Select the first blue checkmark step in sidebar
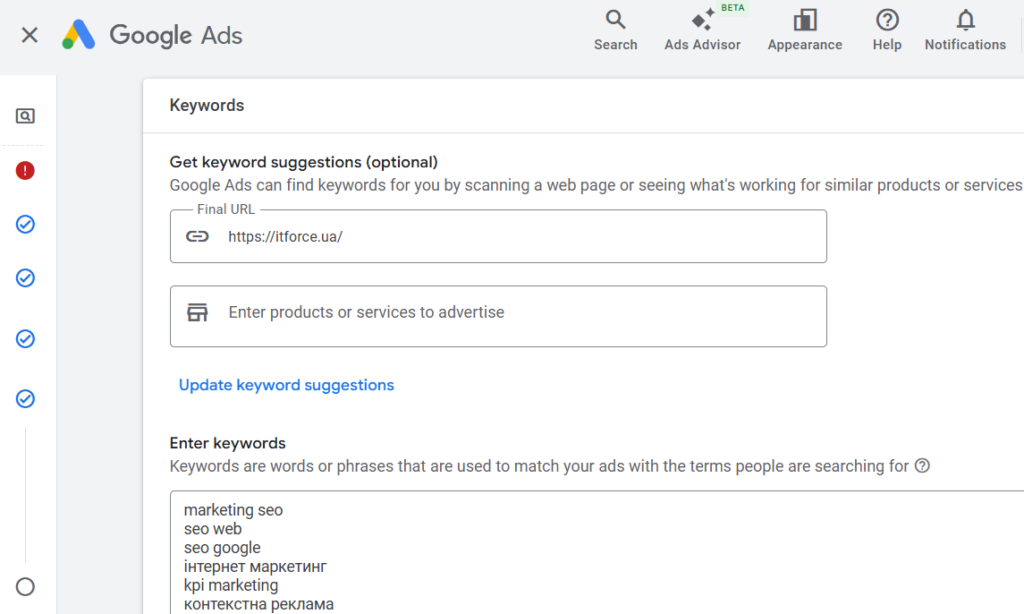The height and width of the screenshot is (614, 1024). 26,224
